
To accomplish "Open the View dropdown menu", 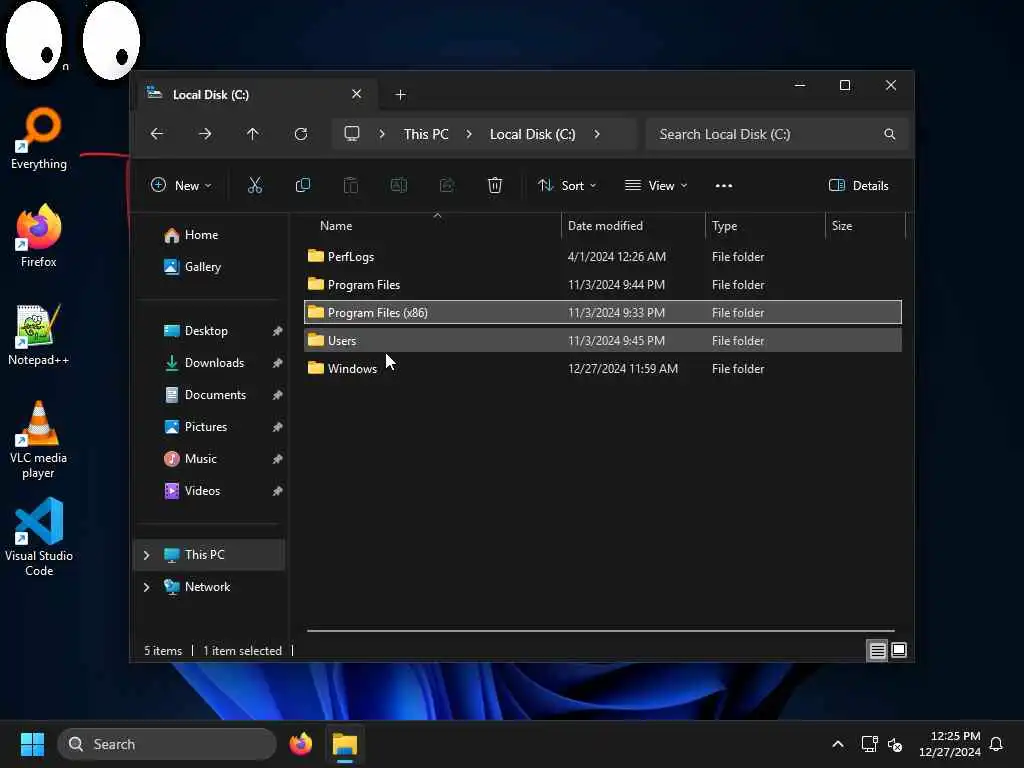I will click(x=656, y=185).
